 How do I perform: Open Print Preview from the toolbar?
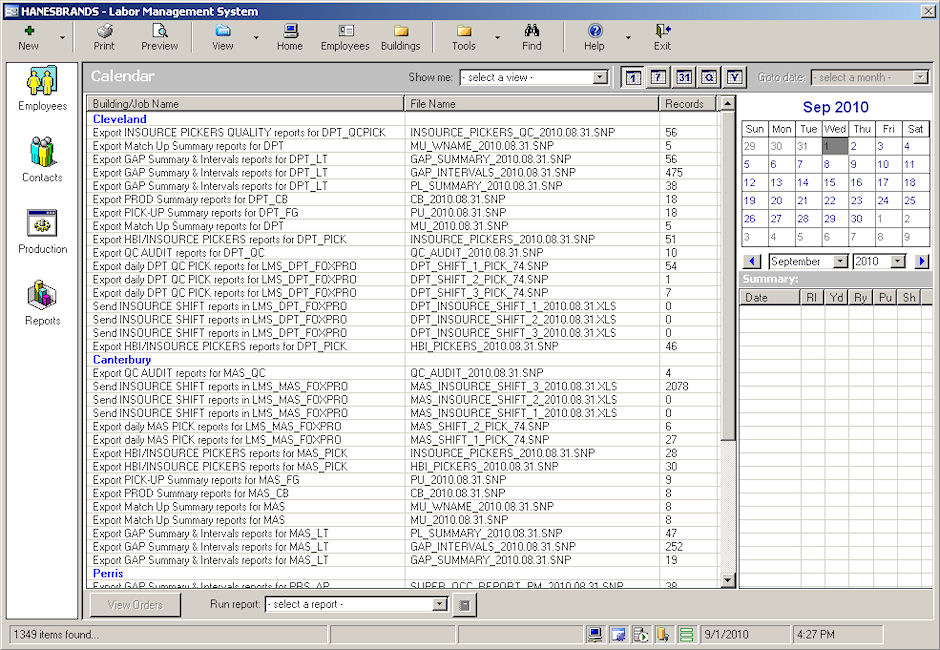click(x=159, y=37)
